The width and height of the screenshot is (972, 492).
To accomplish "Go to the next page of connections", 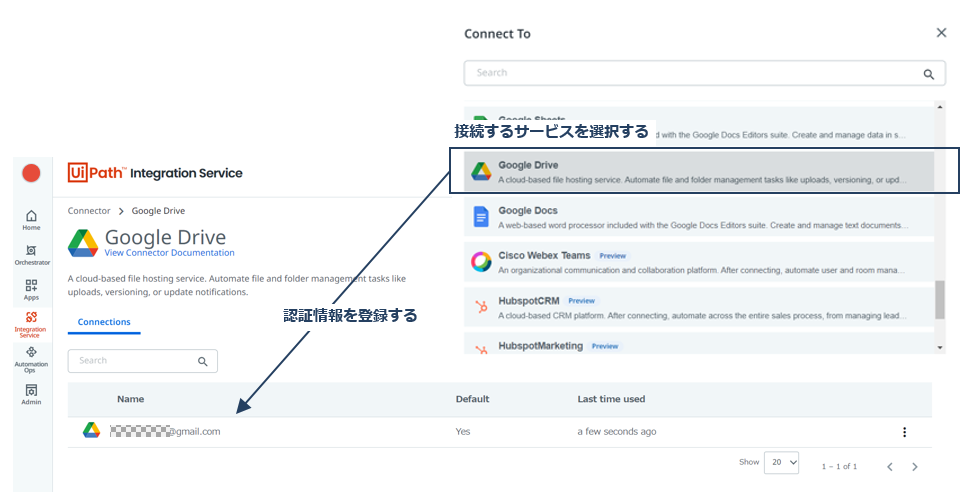I will click(x=915, y=467).
